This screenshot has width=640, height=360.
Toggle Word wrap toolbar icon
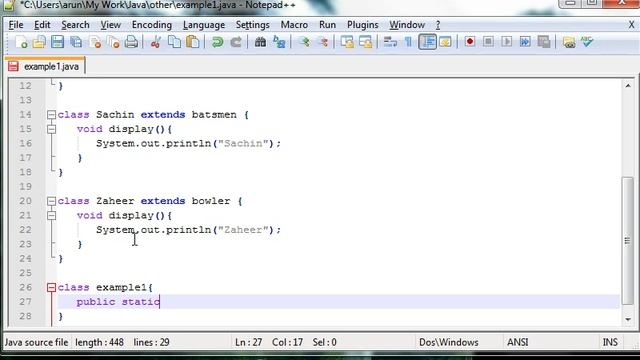[x=390, y=42]
